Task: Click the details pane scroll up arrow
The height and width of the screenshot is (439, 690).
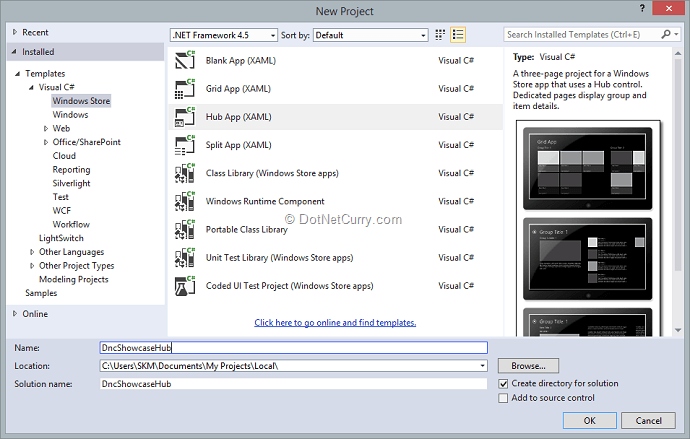Action: [x=678, y=54]
